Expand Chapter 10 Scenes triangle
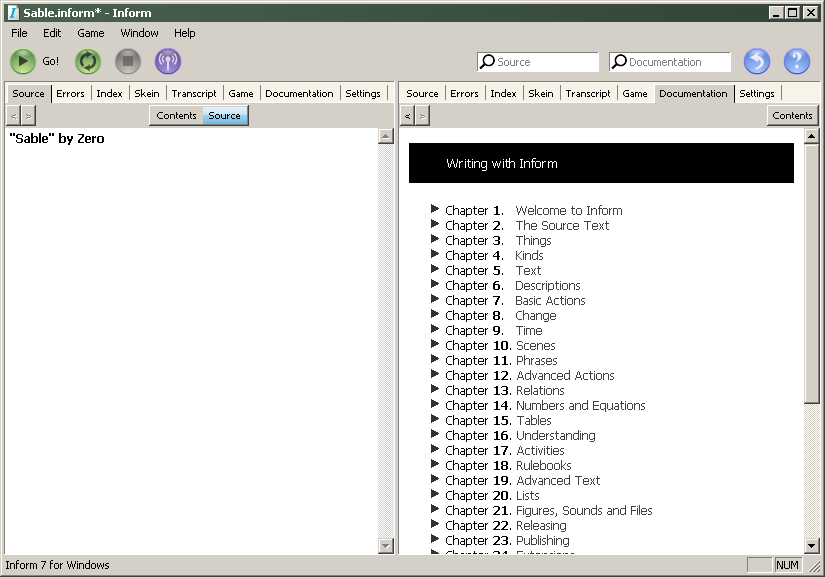Screen dimensions: 825x577 435,344
